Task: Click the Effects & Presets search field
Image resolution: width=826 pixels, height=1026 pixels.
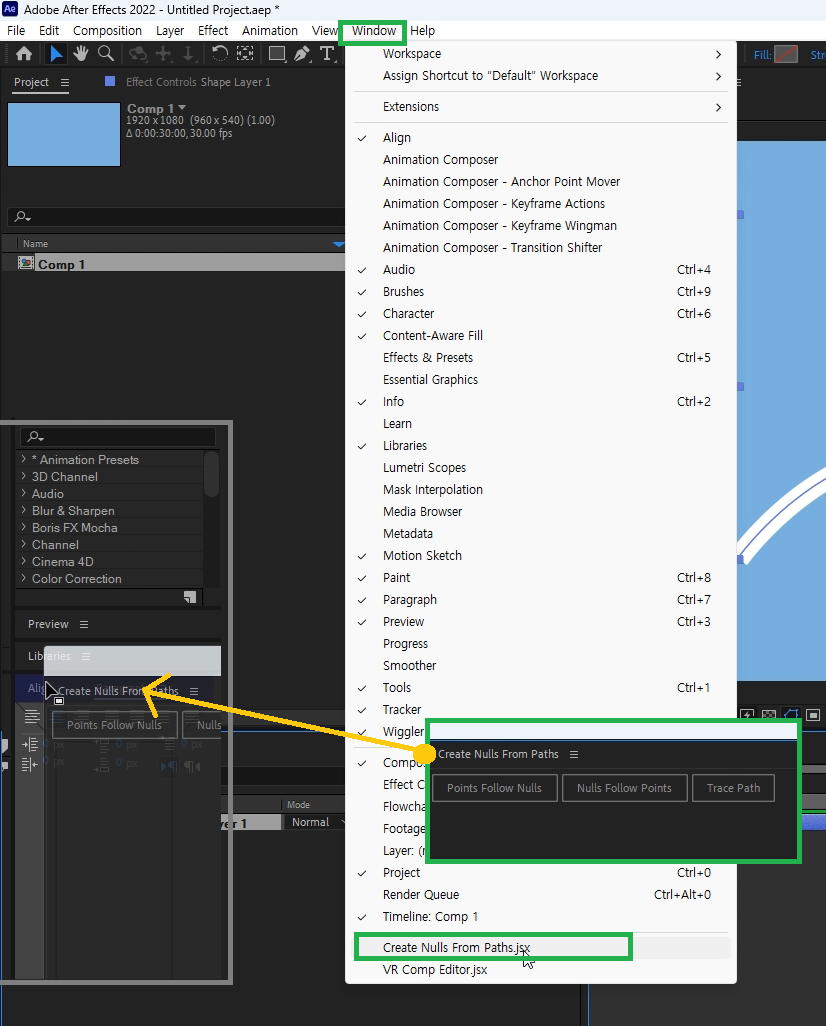Action: click(118, 436)
